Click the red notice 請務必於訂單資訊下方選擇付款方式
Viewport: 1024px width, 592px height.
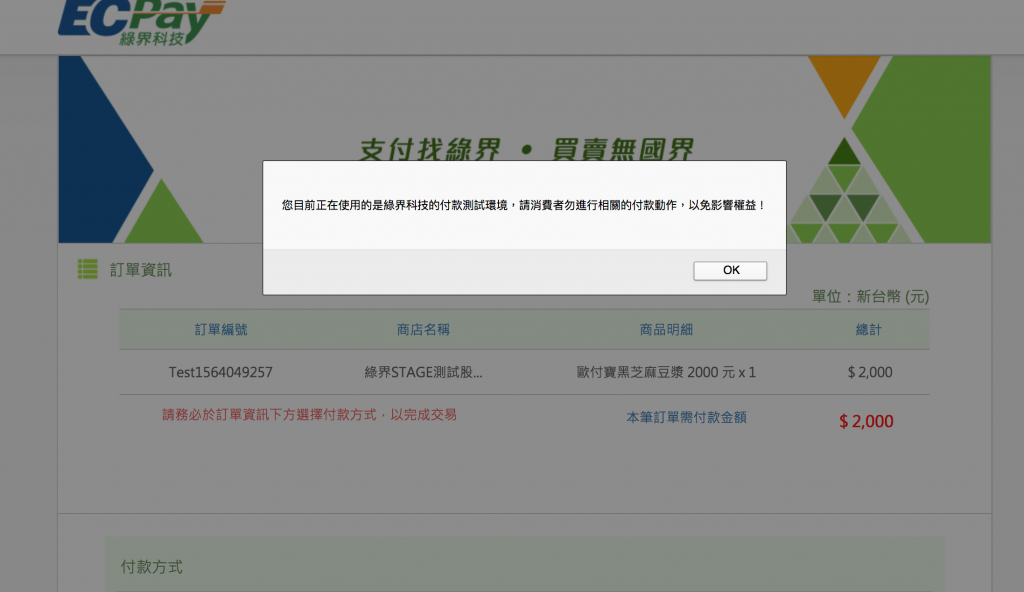(310, 415)
